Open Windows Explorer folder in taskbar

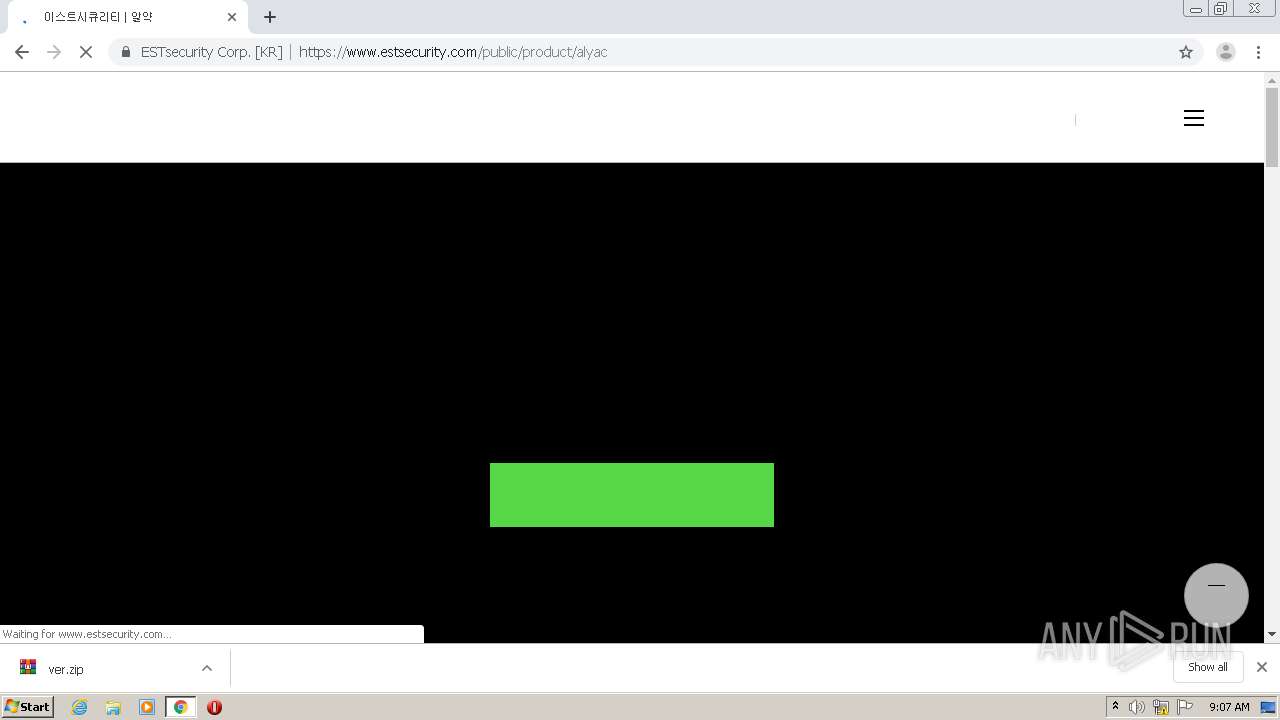113,707
